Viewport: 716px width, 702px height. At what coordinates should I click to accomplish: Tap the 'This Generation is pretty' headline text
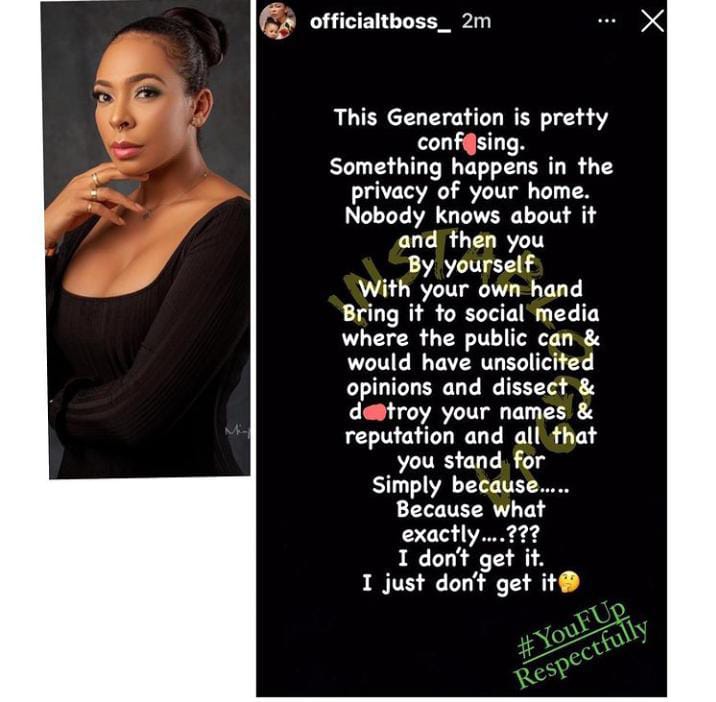471,118
